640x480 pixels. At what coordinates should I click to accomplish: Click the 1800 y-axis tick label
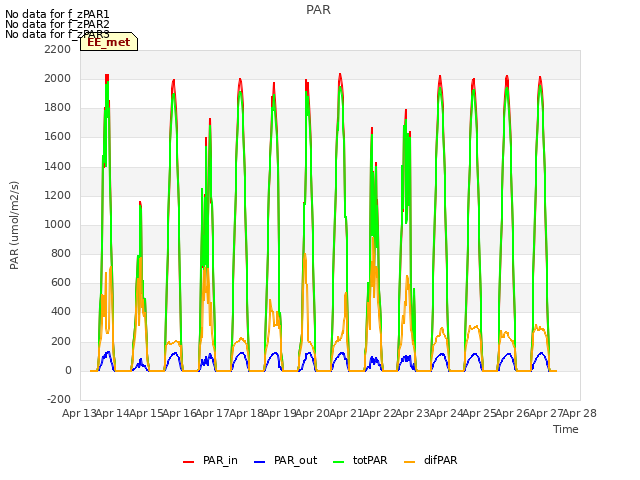[x=58, y=108]
